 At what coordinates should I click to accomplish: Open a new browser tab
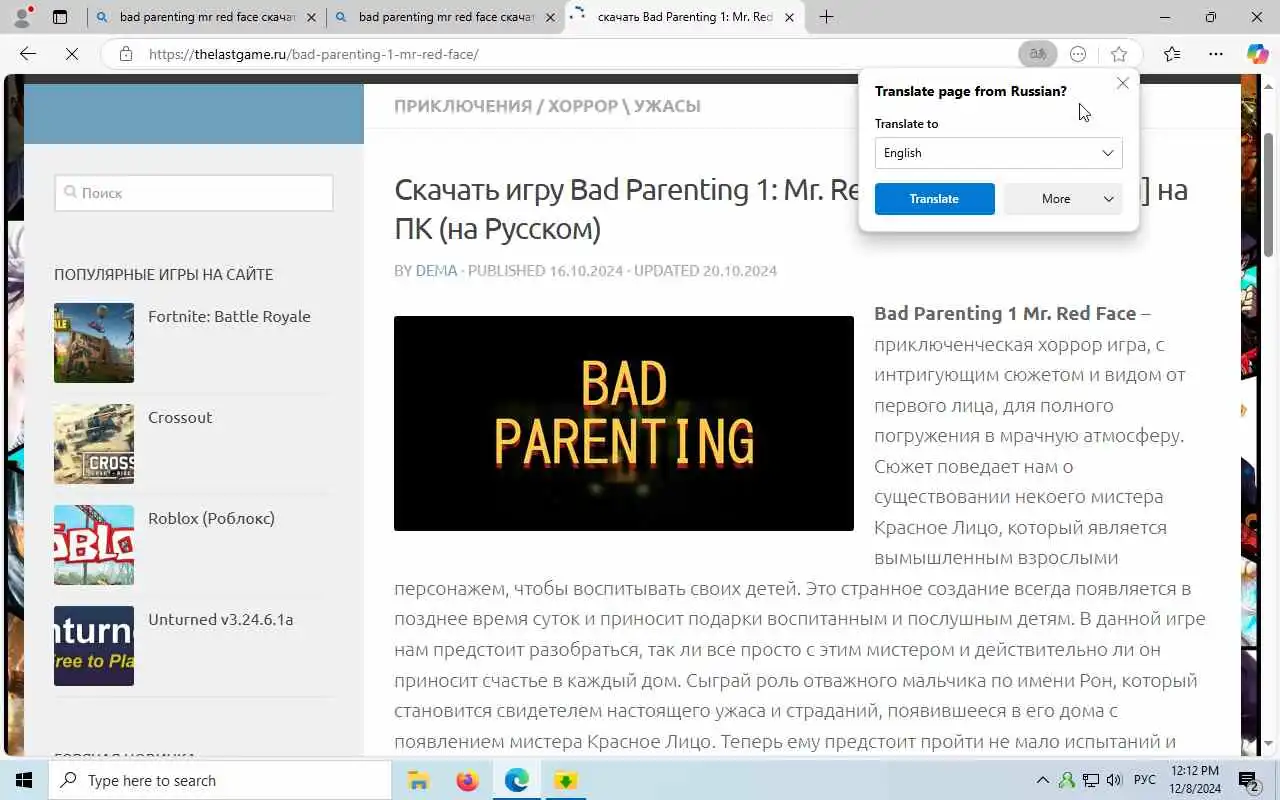click(x=826, y=17)
